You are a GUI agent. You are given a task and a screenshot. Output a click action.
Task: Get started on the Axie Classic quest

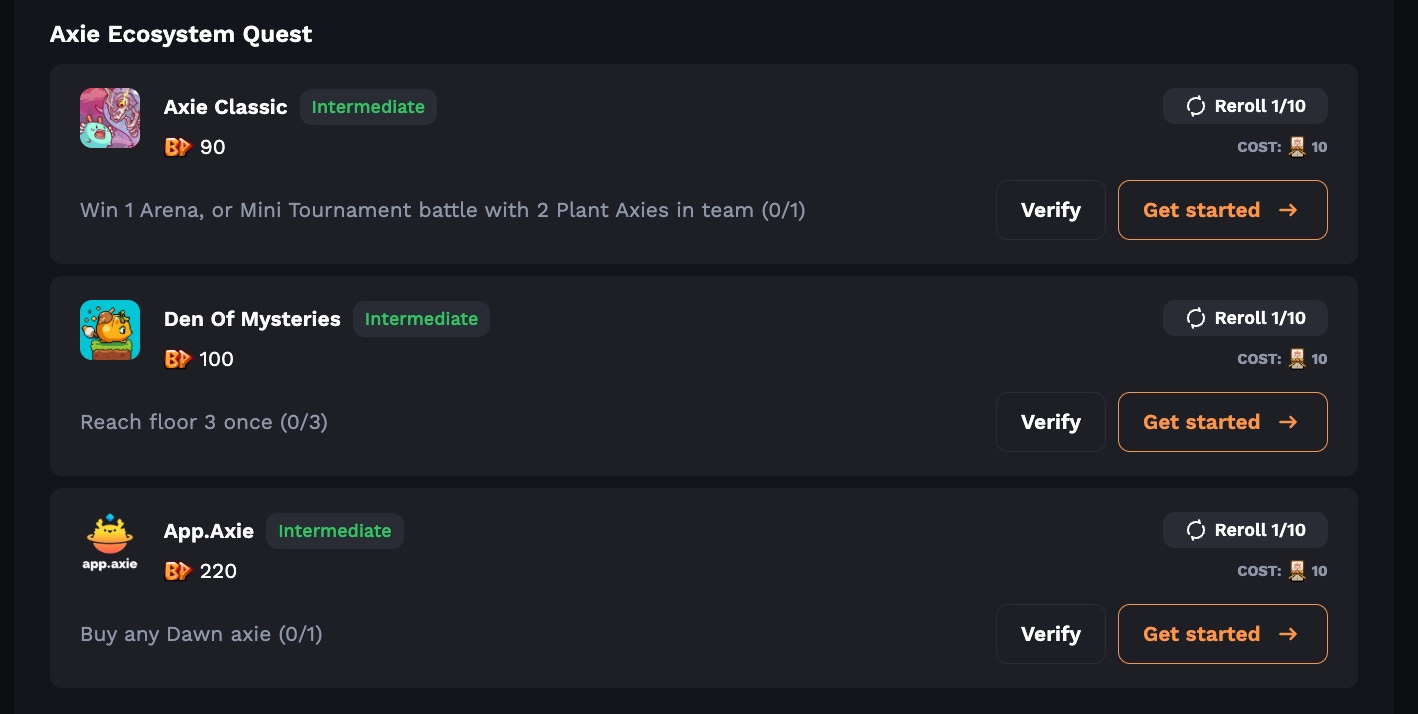[x=1223, y=210]
